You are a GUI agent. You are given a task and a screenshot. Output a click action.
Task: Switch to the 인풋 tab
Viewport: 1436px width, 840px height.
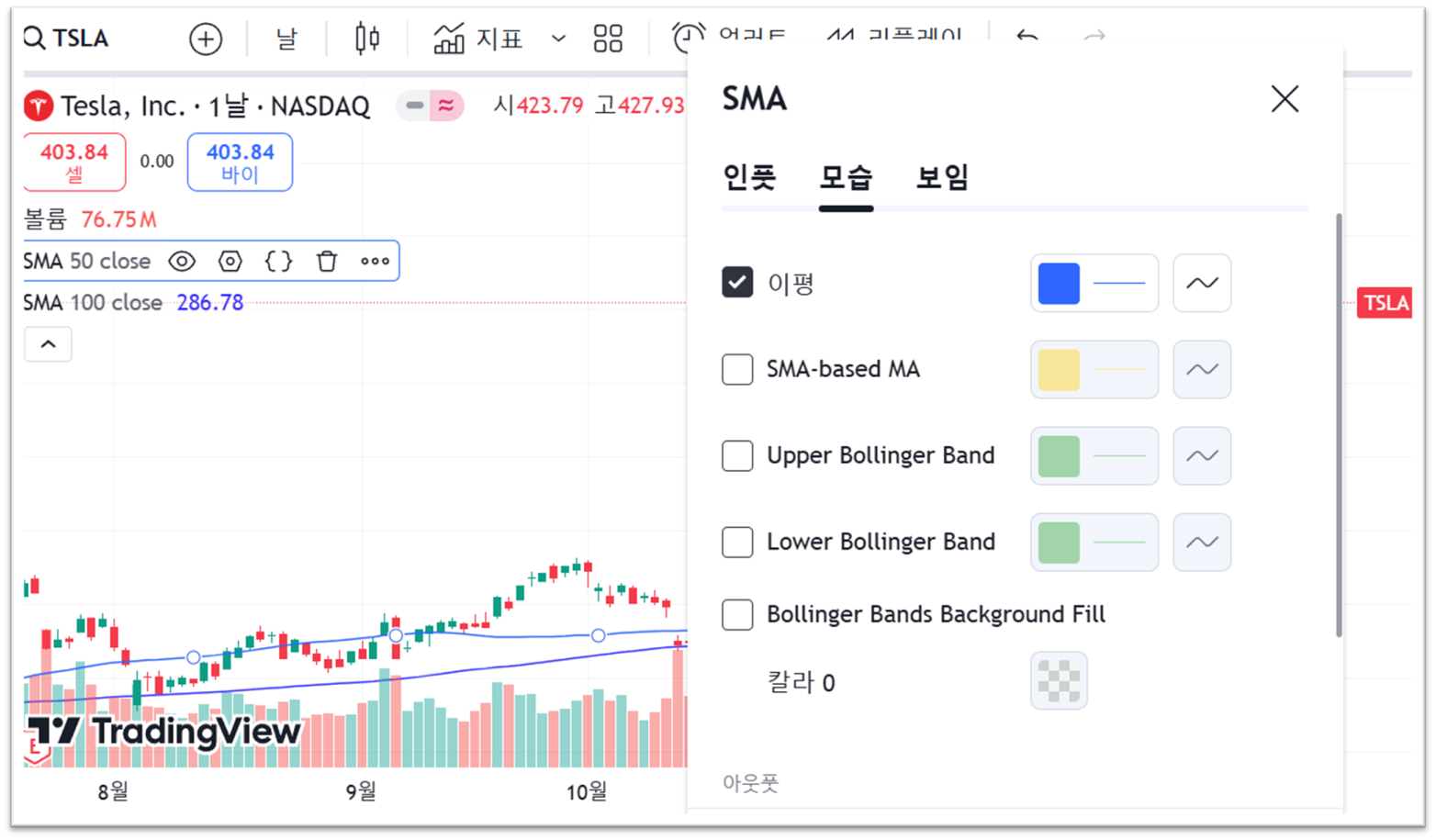click(749, 176)
